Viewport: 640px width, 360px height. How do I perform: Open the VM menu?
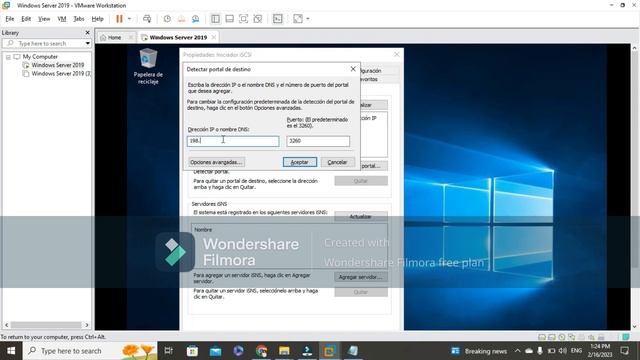pos(62,19)
